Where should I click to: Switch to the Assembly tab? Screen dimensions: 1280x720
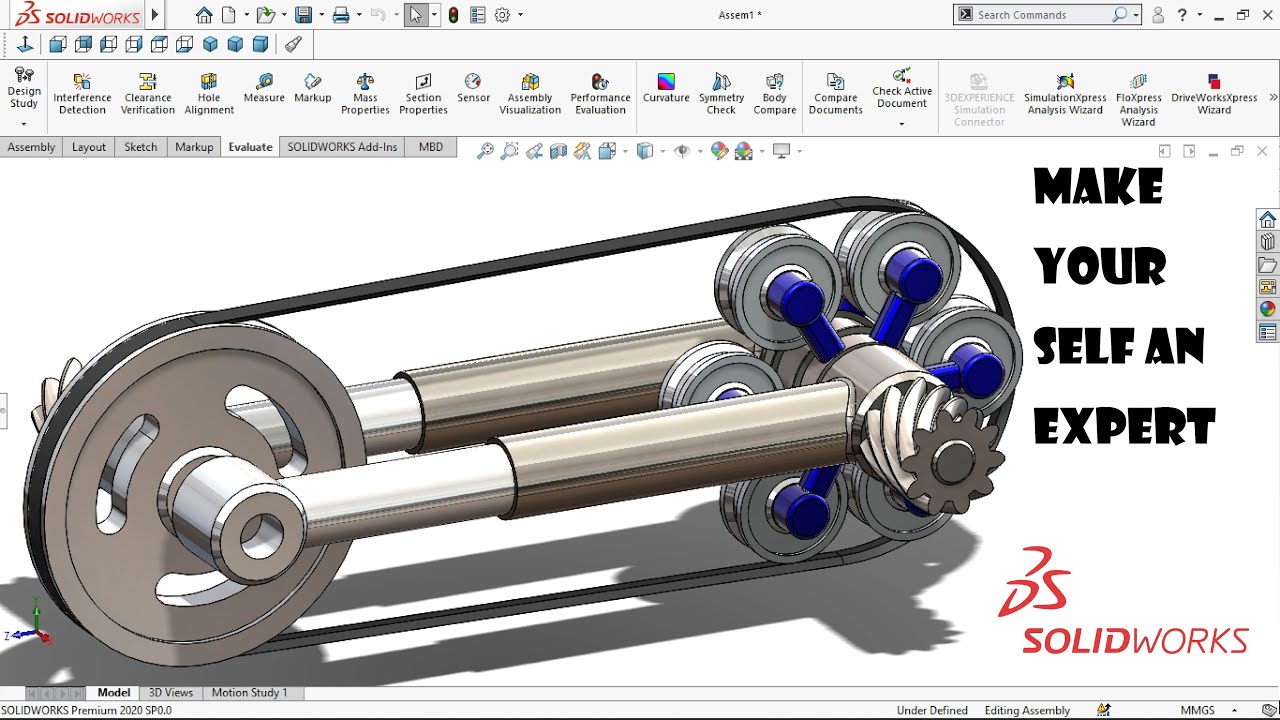(x=32, y=147)
